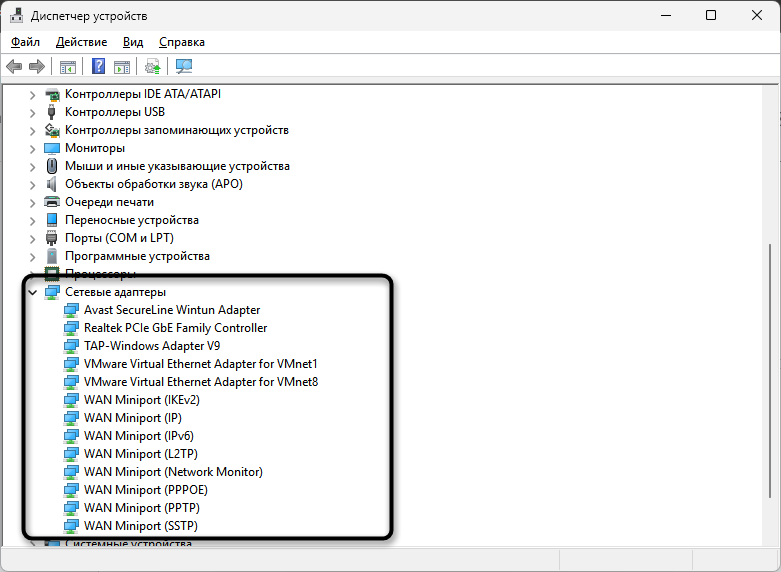781x572 pixels.
Task: Click the Порты (COM и LPT) port icon
Action: pos(51,238)
